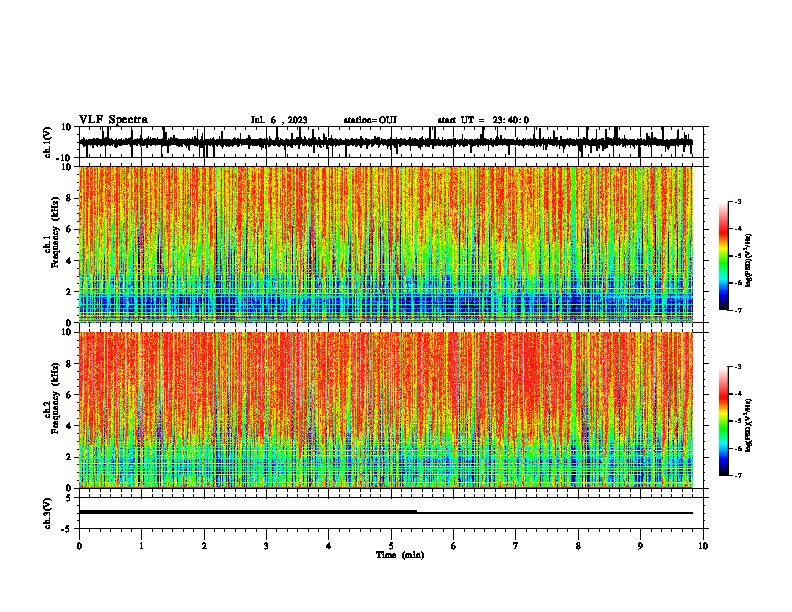Click the ch.1 colorbar log(PSD) label
Screen dimensions: 792x612
pyautogui.click(x=749, y=260)
